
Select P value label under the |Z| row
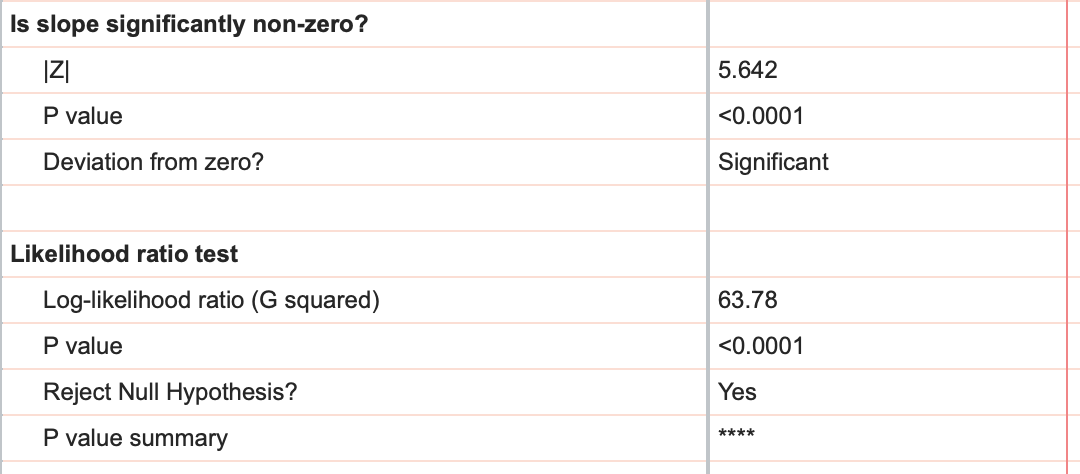coord(83,116)
